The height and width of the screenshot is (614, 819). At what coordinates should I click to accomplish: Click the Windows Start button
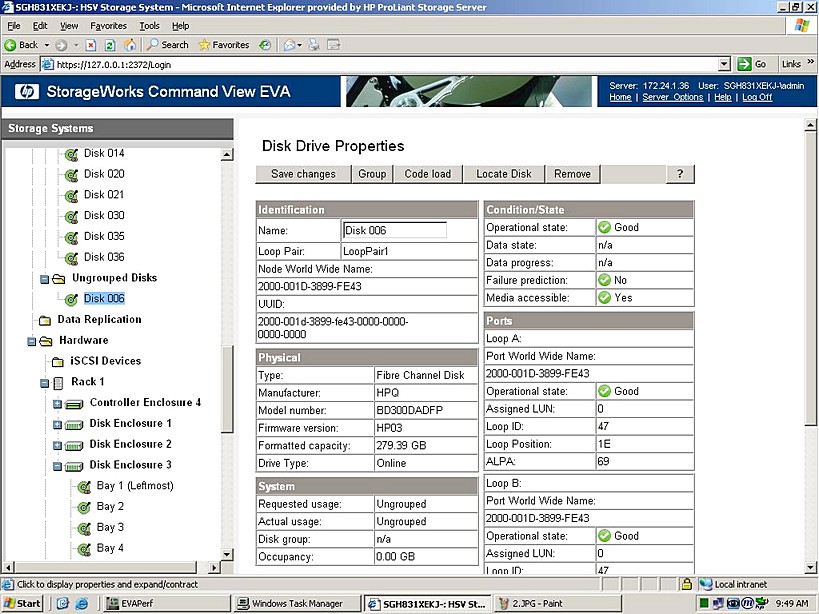22,604
